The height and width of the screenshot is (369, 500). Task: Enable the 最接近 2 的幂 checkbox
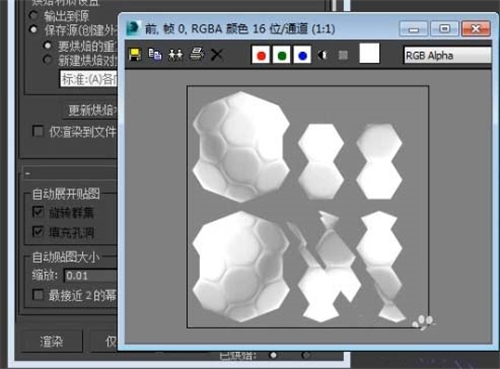pyautogui.click(x=38, y=295)
